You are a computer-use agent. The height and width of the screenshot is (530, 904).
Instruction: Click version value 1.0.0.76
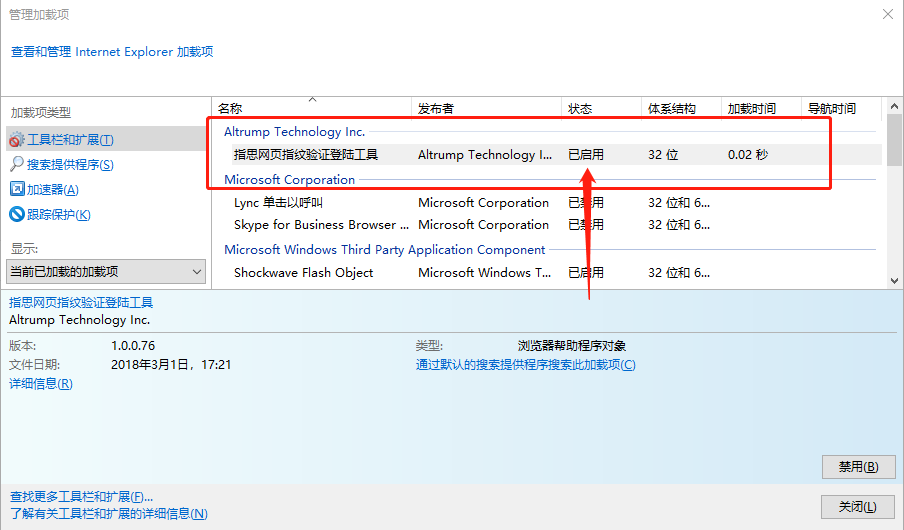coord(133,345)
